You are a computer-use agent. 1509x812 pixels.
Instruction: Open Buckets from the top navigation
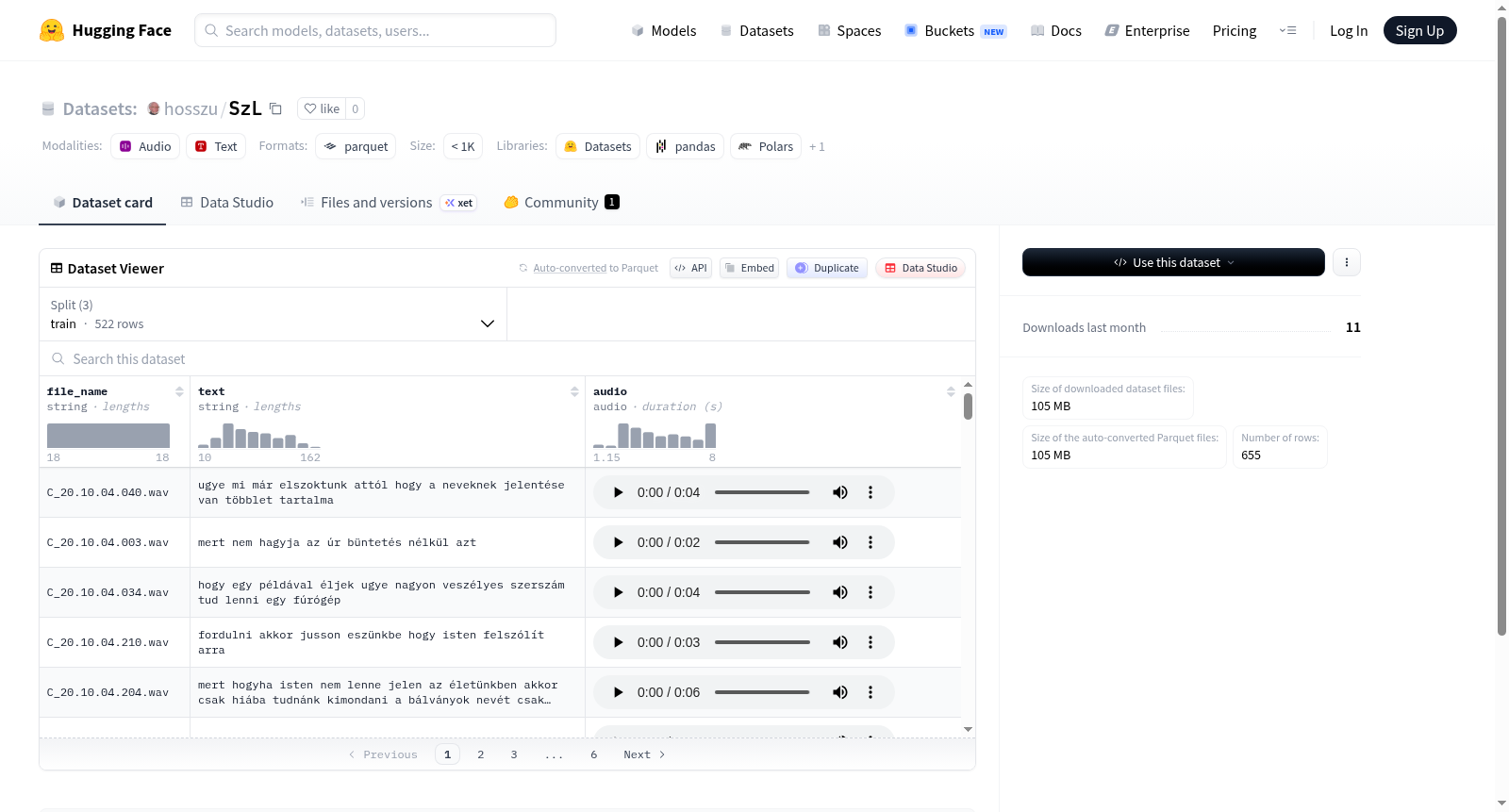pos(955,30)
